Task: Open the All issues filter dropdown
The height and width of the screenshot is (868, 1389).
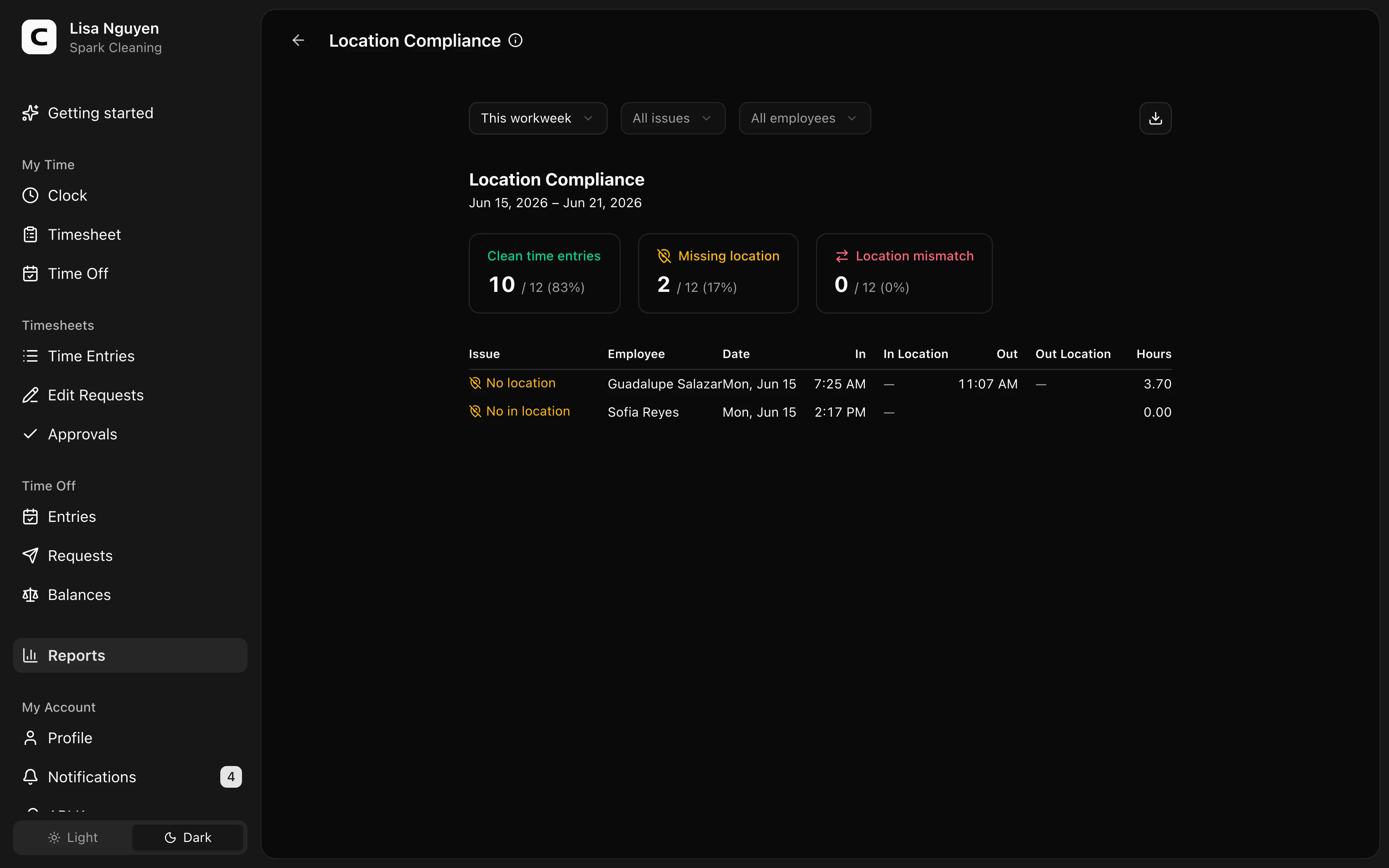Action: pyautogui.click(x=673, y=118)
